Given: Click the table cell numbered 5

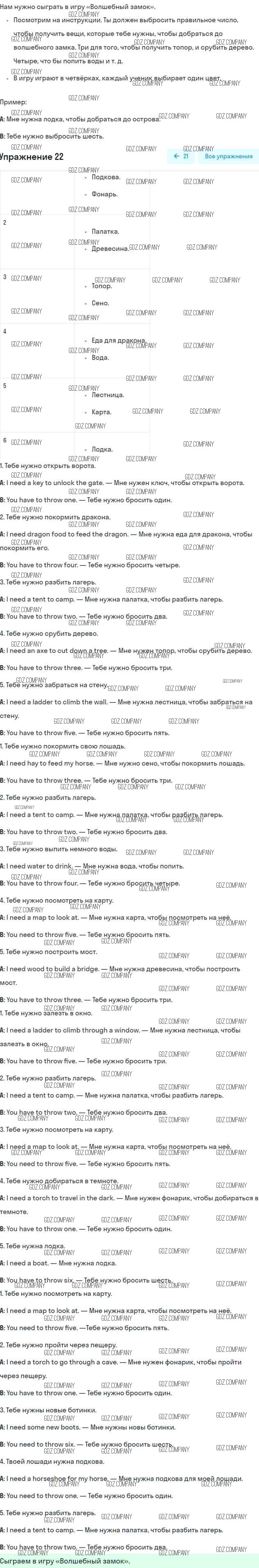Looking at the screenshot, I should click(x=37, y=405).
